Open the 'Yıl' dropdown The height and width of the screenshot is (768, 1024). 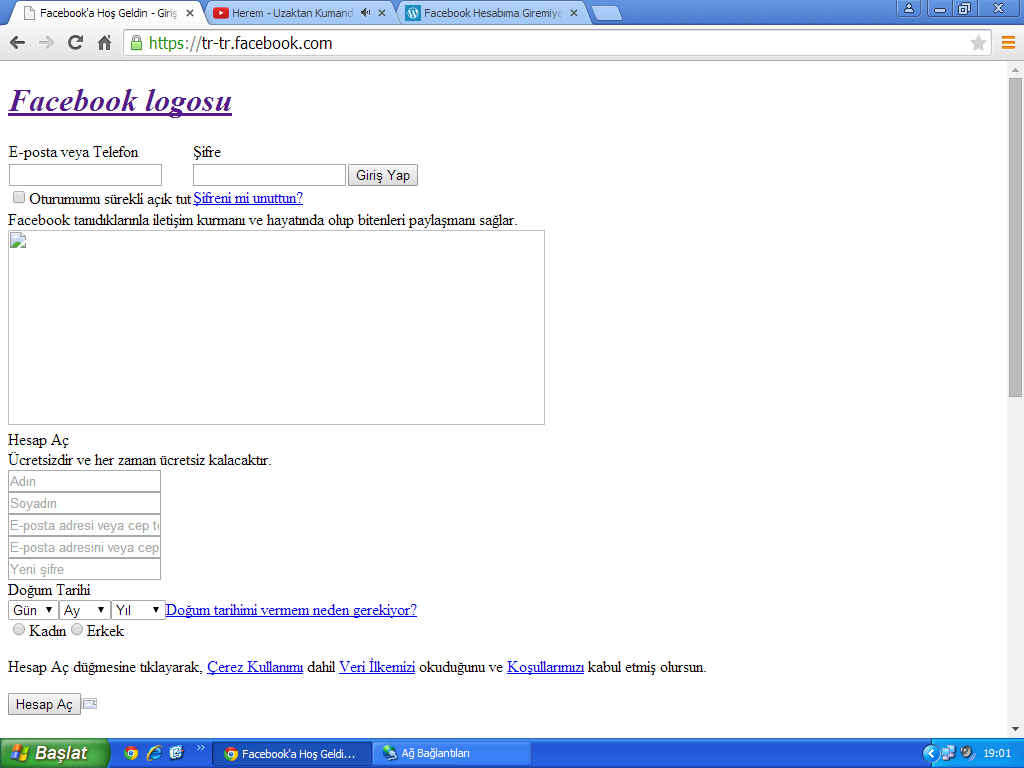tap(138, 609)
